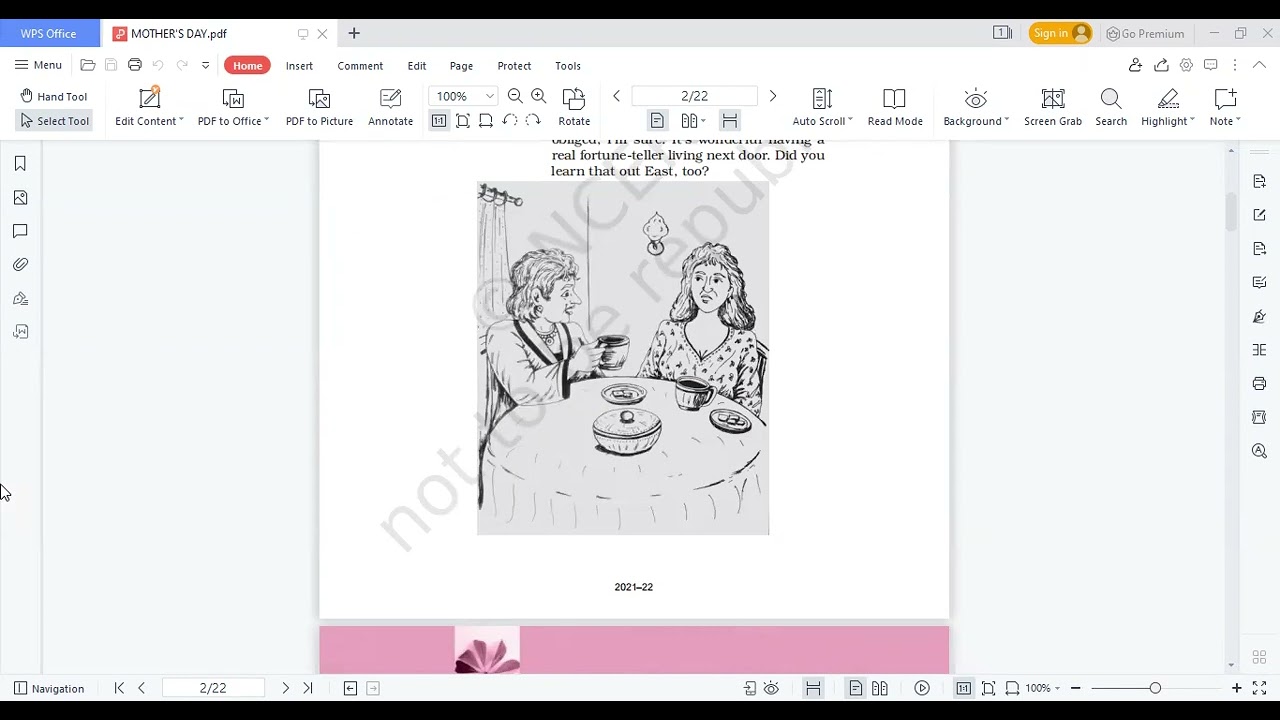Enter Read Mode
This screenshot has height=720, width=1280.
tap(895, 107)
